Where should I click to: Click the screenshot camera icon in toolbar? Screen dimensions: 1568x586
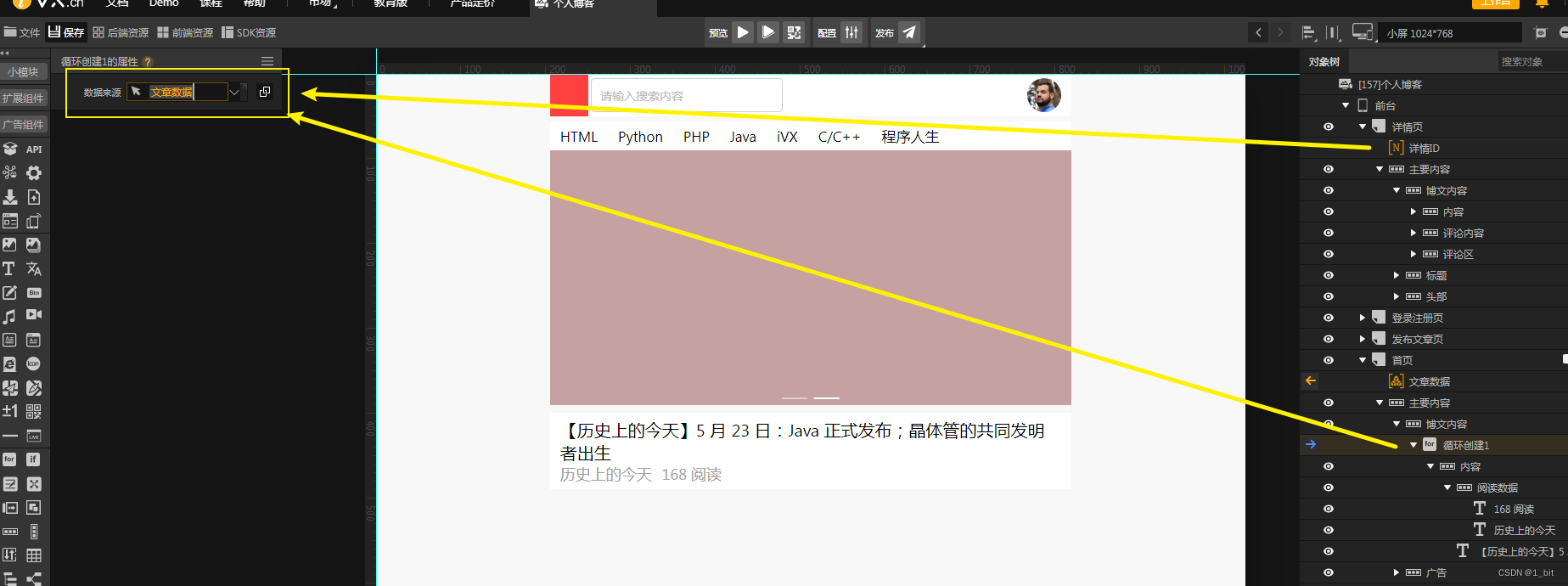click(1541, 33)
